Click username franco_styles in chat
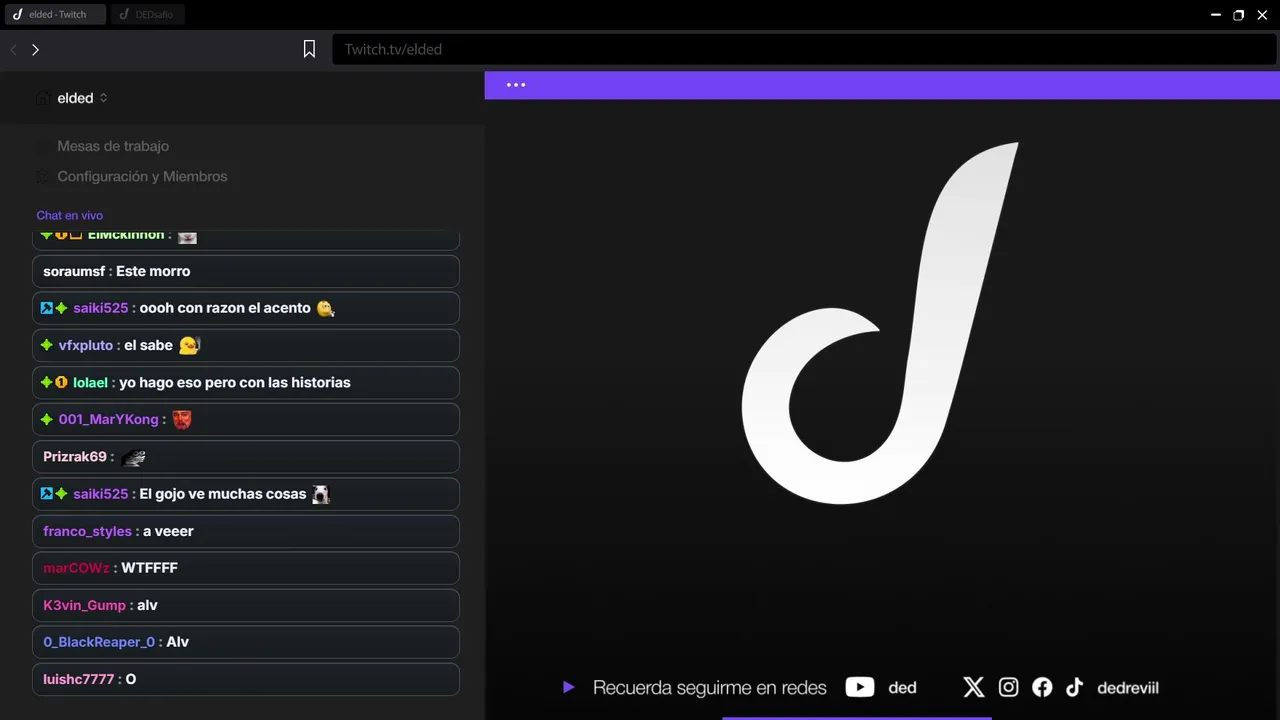This screenshot has width=1280, height=720. tap(87, 531)
